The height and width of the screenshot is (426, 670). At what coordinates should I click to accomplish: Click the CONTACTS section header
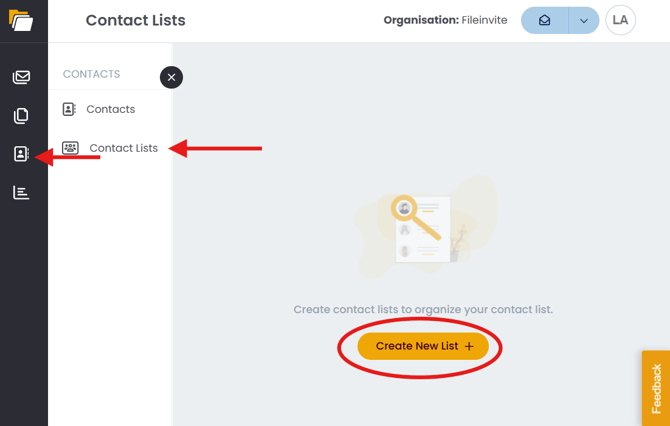[91, 74]
